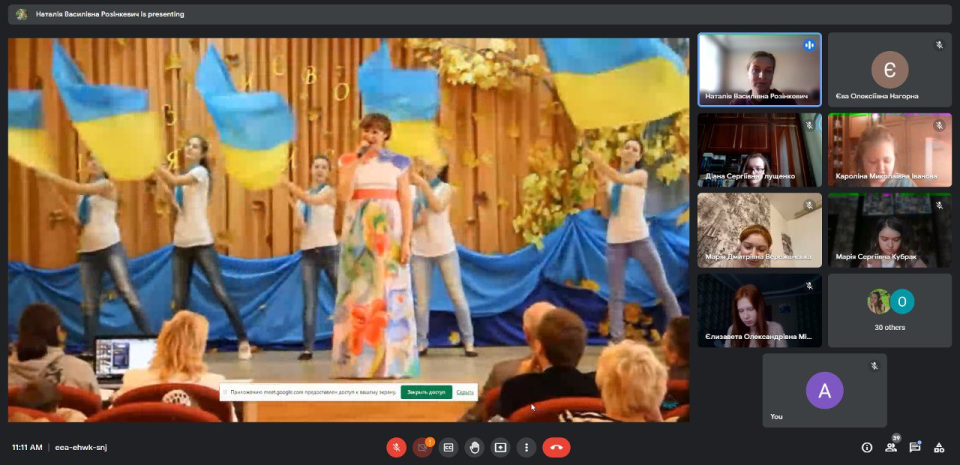Open the three-dot more options menu
The width and height of the screenshot is (960, 465).
tap(526, 447)
